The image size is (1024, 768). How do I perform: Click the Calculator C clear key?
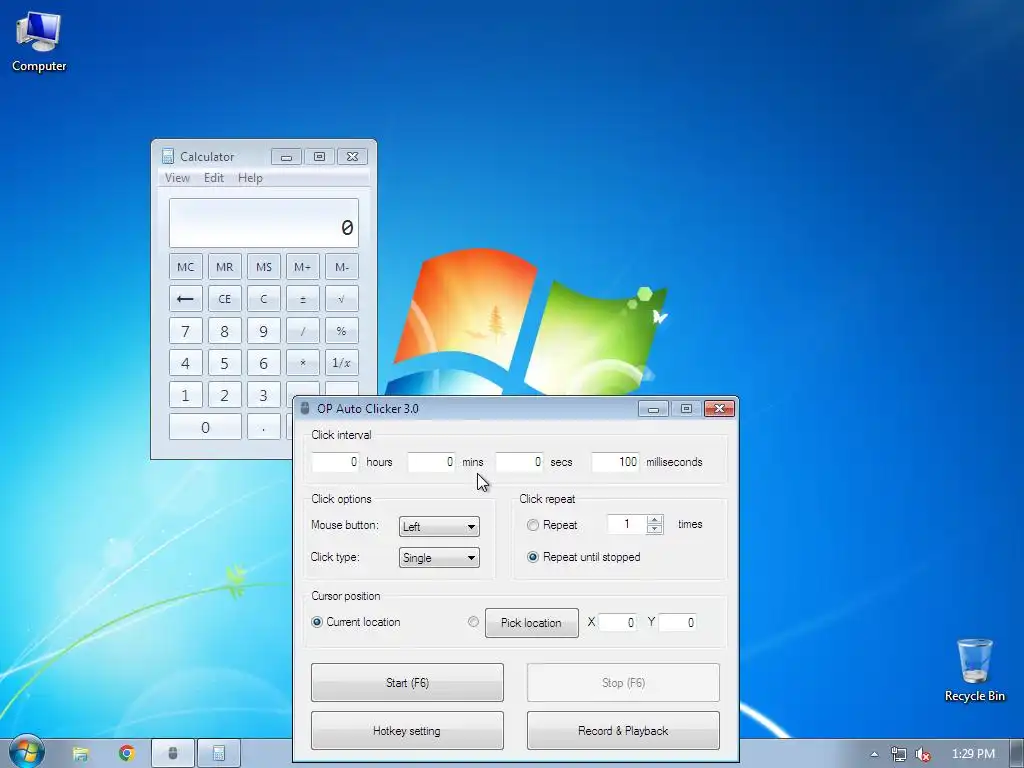click(264, 299)
